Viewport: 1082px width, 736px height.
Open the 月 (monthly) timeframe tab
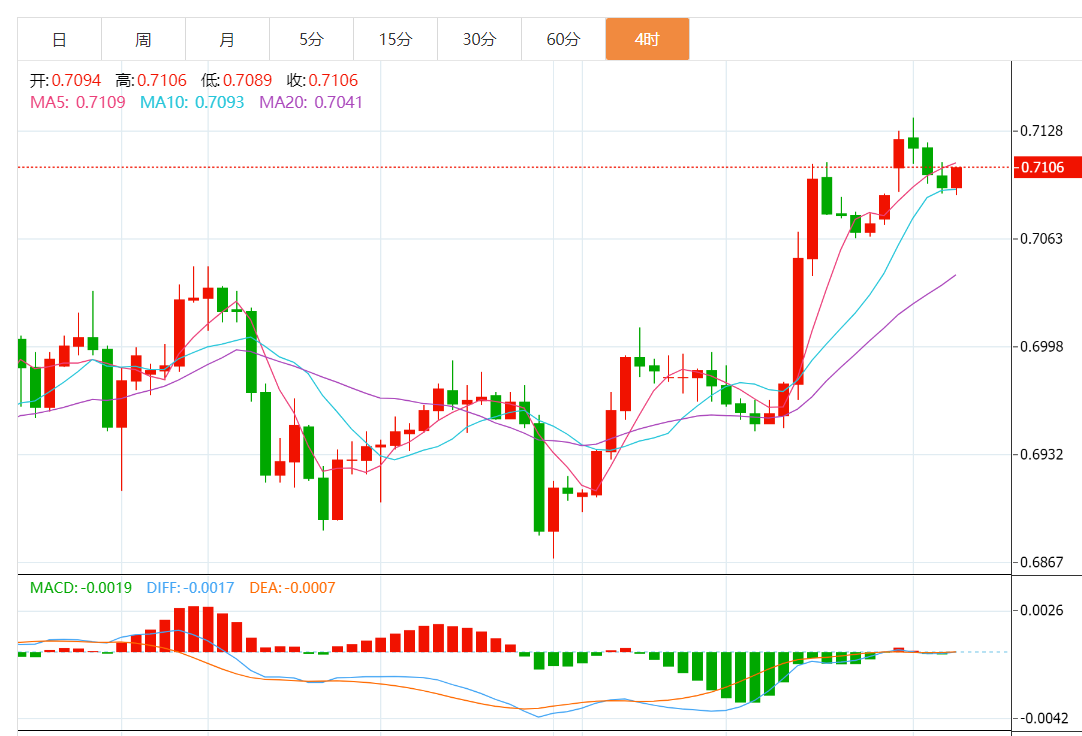click(227, 40)
